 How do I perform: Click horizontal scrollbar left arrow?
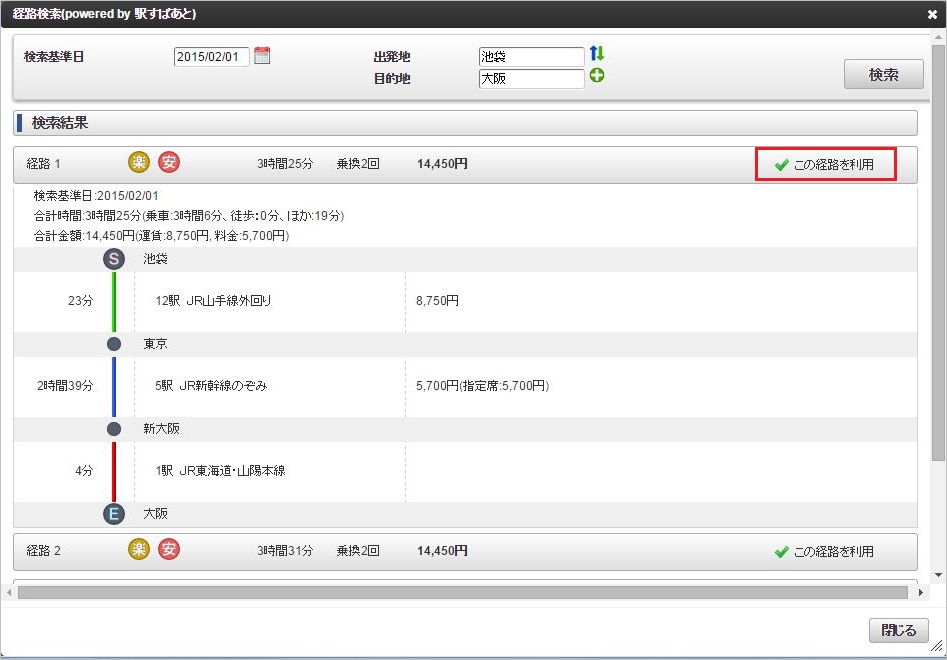(8, 592)
